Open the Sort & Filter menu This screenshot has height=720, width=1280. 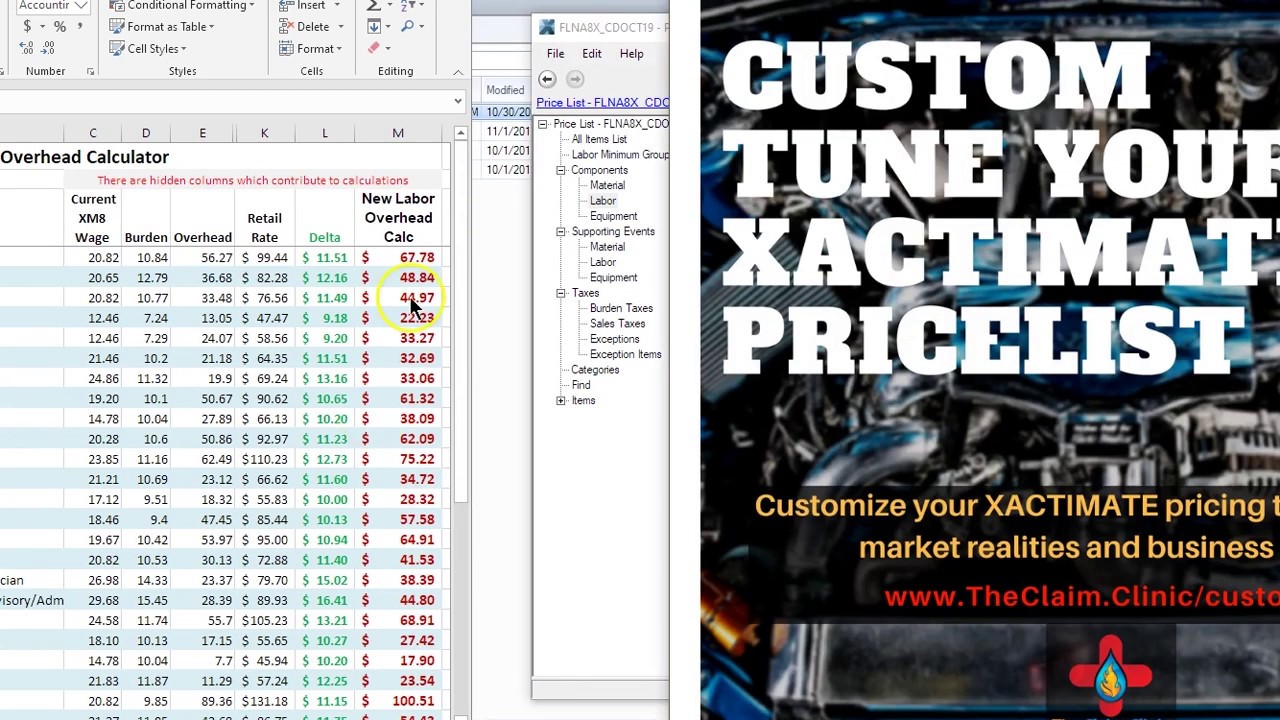411,5
